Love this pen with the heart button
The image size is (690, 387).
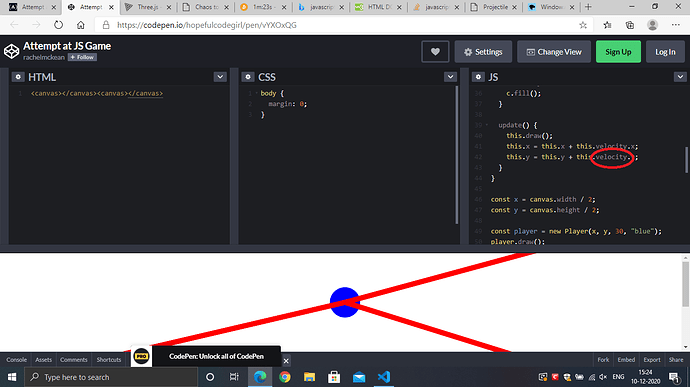coord(435,52)
